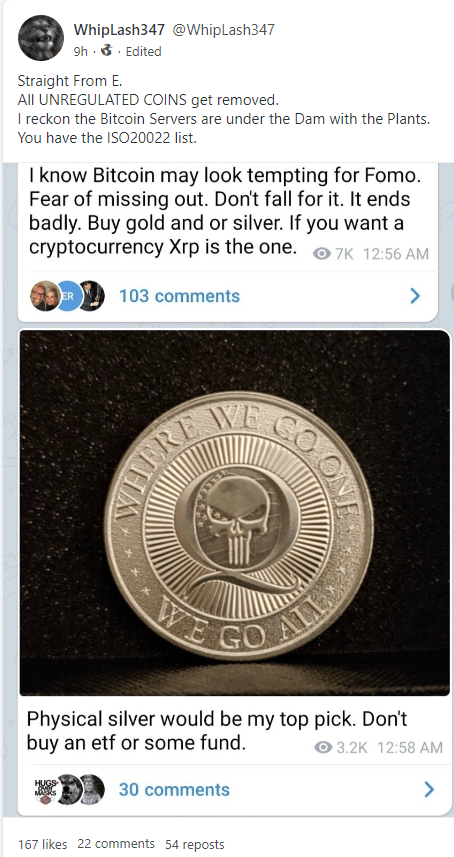Open the statue commenter avatar beside 30 comments
454x857 pixels.
(91, 789)
